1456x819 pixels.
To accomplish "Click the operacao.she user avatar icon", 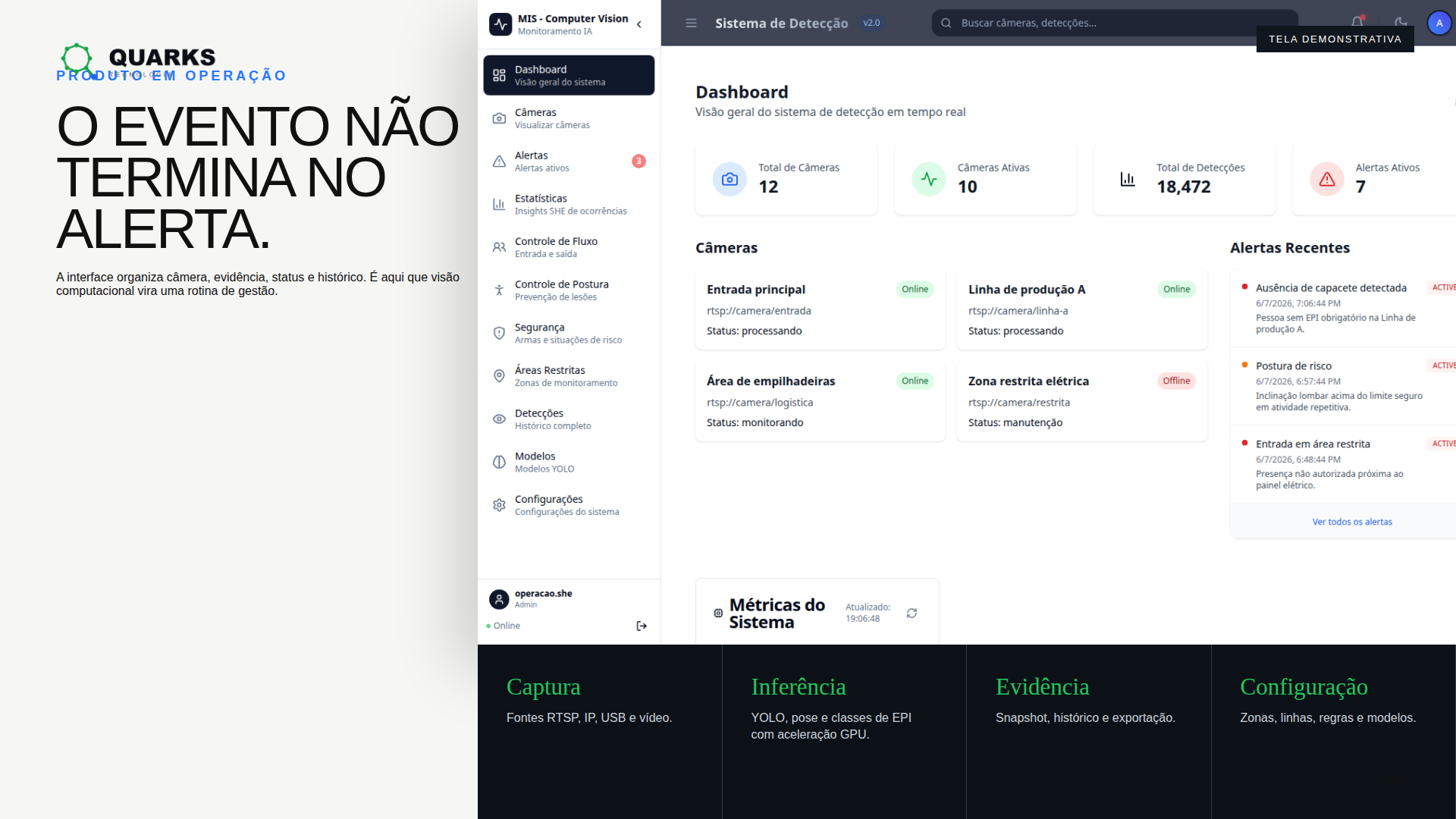I will point(499,600).
